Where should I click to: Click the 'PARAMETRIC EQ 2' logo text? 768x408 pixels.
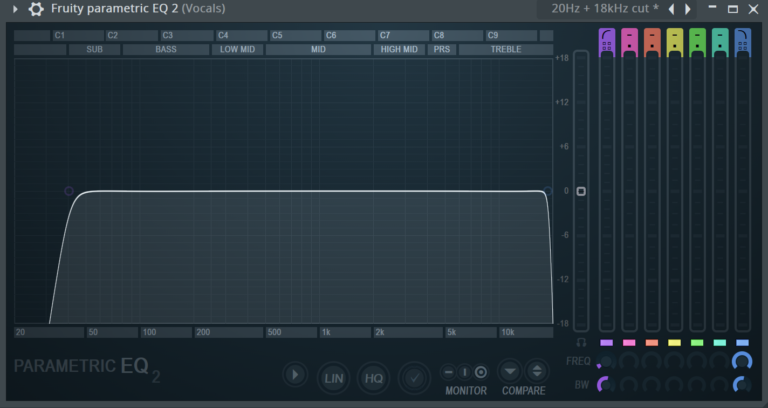[x=87, y=368]
